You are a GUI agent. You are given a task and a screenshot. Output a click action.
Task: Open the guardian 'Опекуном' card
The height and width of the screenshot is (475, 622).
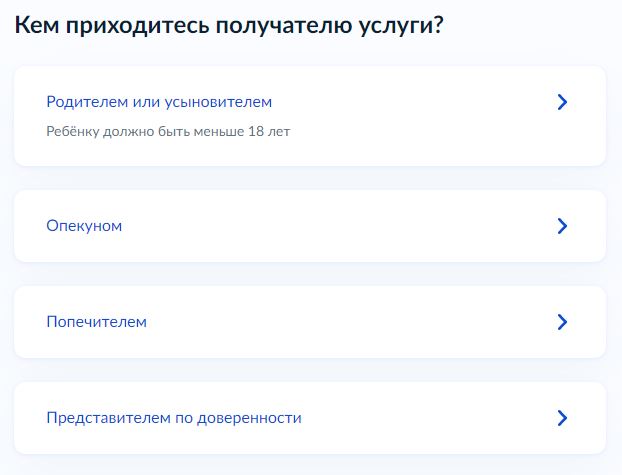pyautogui.click(x=310, y=226)
